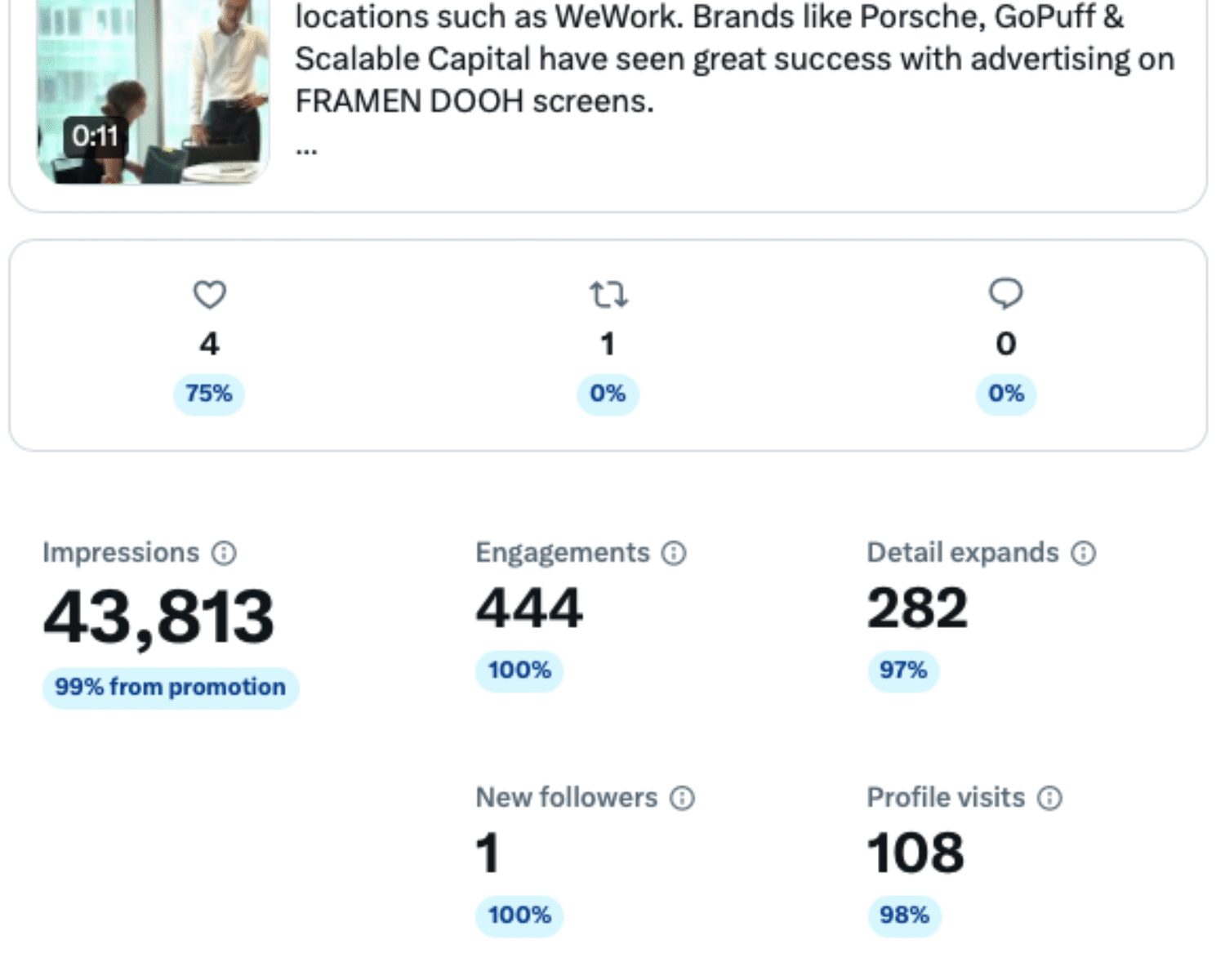The image size is (1225, 980).
Task: Click the 0% badge under retweets
Action: pyautogui.click(x=608, y=394)
